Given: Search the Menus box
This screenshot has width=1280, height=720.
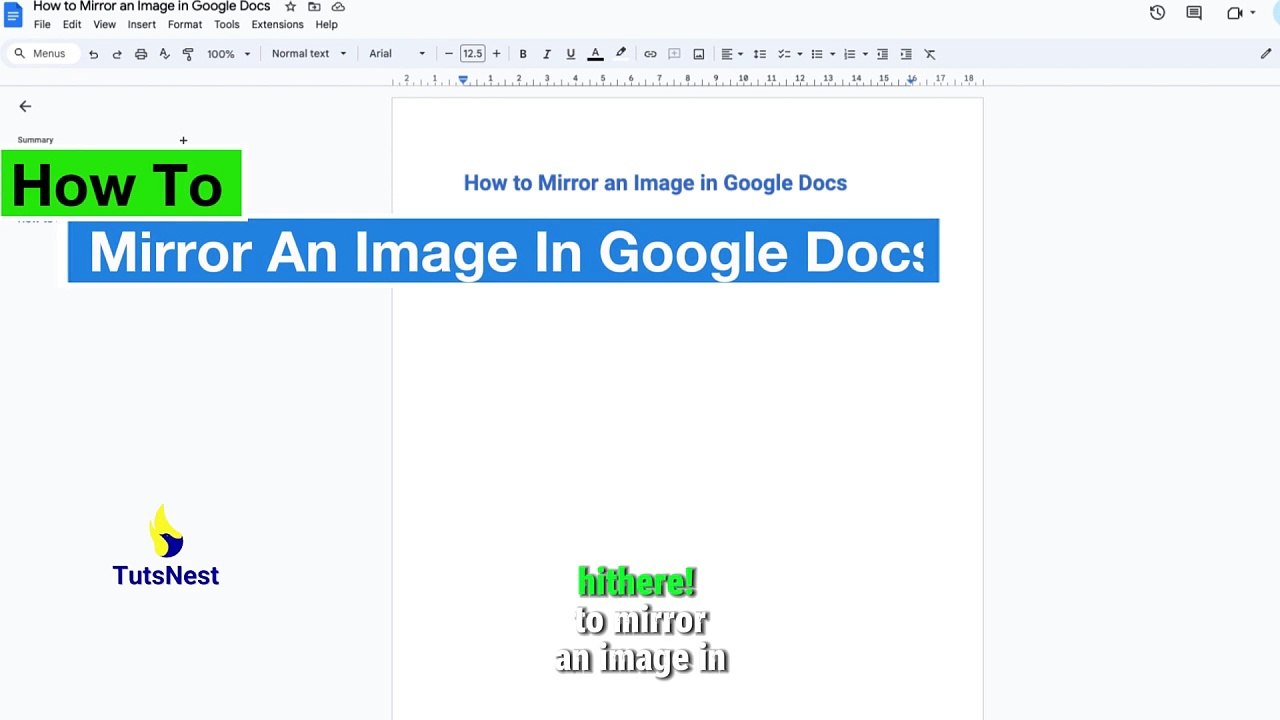Looking at the screenshot, I should tap(42, 54).
